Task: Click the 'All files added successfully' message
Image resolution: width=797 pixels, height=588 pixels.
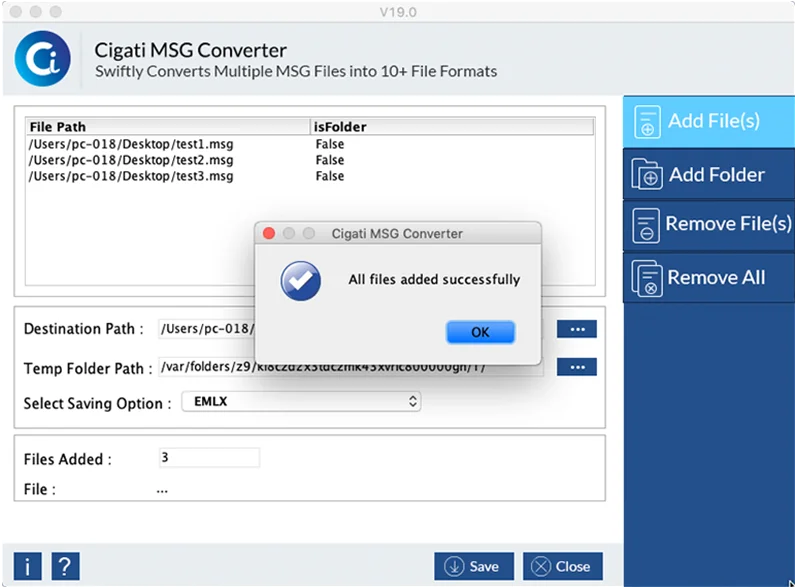Action: coord(434,280)
